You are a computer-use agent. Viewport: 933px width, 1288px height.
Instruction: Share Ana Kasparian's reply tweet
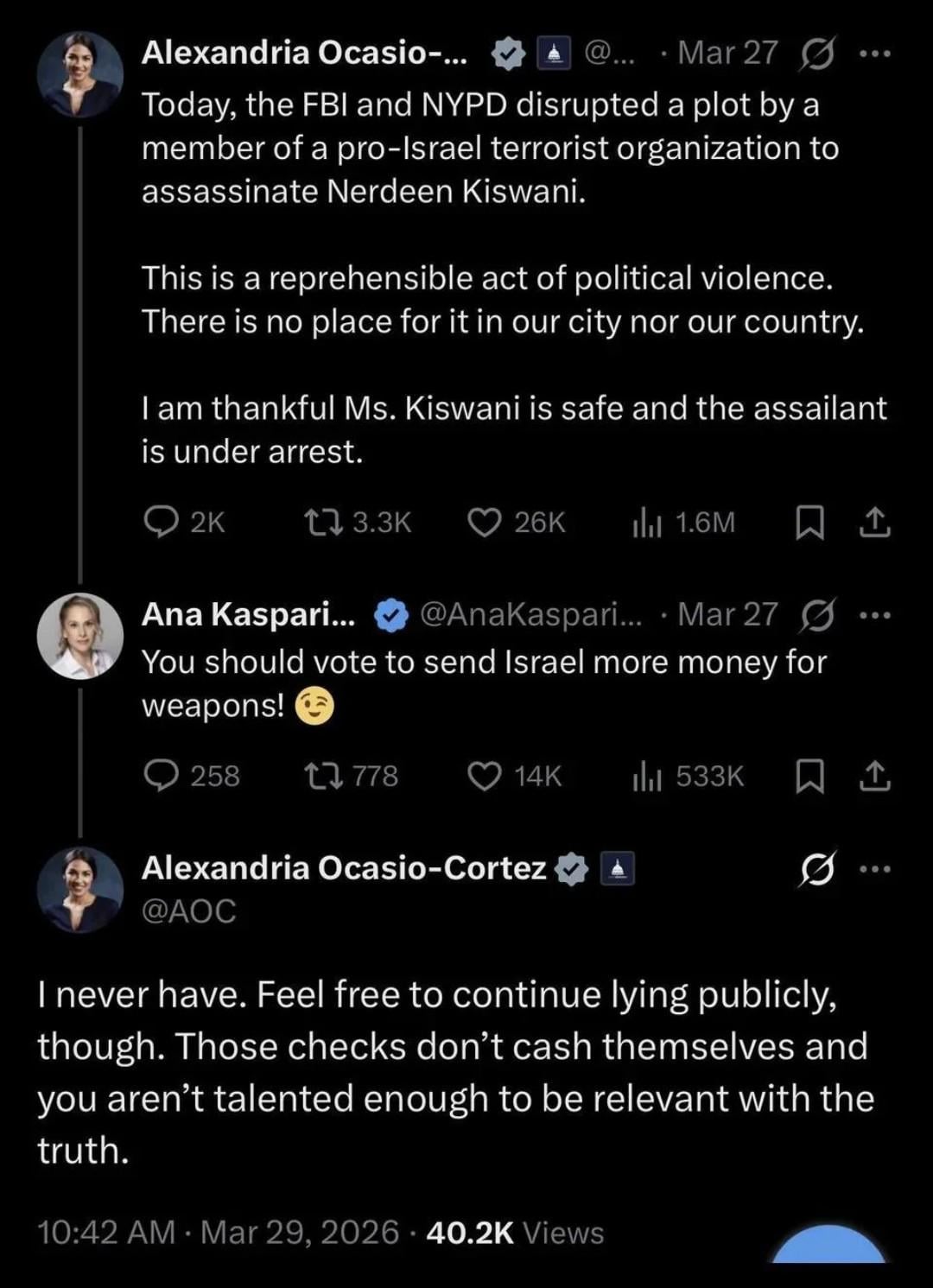point(874,775)
